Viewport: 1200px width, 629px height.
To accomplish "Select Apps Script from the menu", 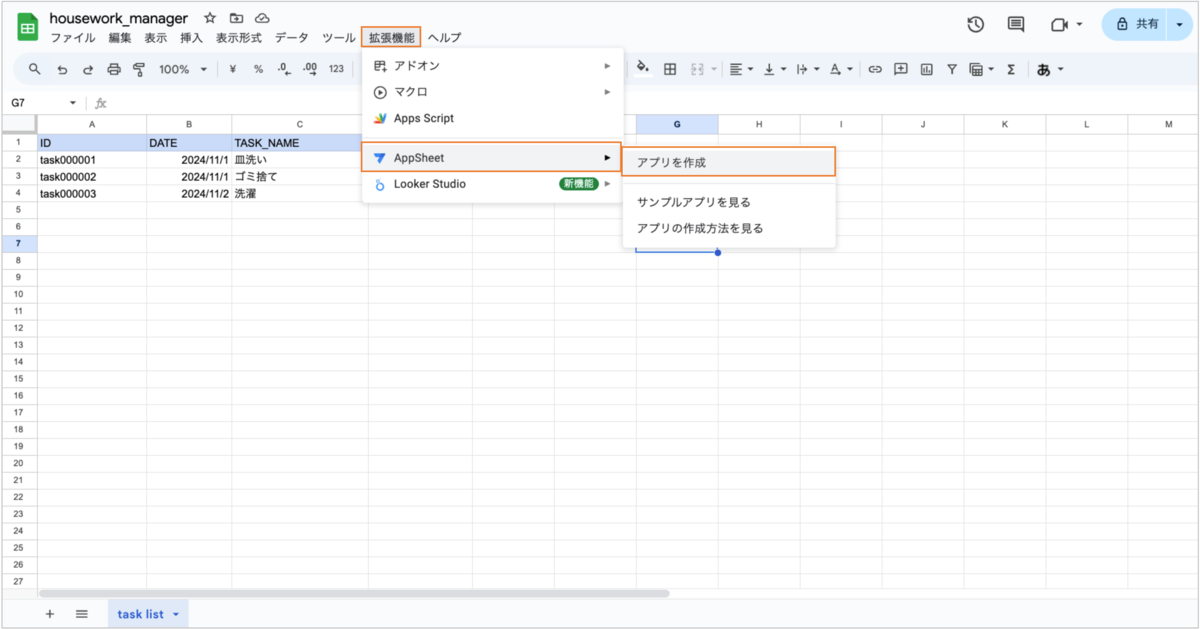I will [492, 118].
